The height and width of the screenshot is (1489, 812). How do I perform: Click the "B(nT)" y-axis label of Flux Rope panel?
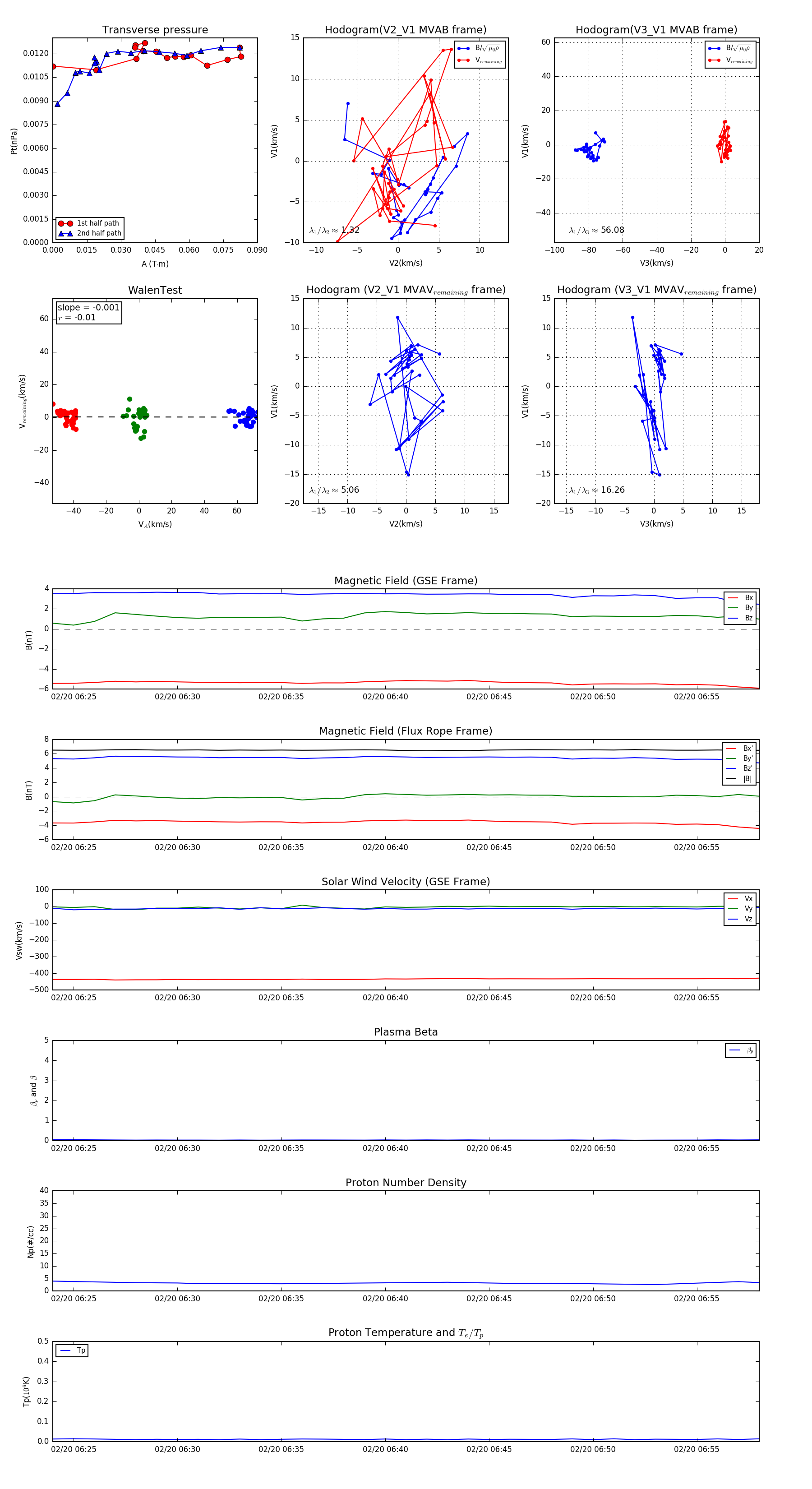(x=28, y=790)
